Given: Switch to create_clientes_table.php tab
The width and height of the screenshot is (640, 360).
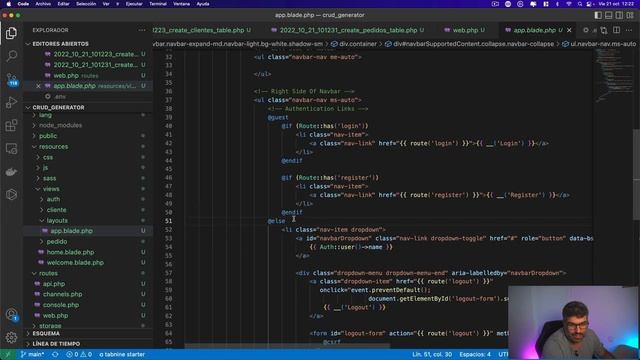Looking at the screenshot, I should click(202, 30).
